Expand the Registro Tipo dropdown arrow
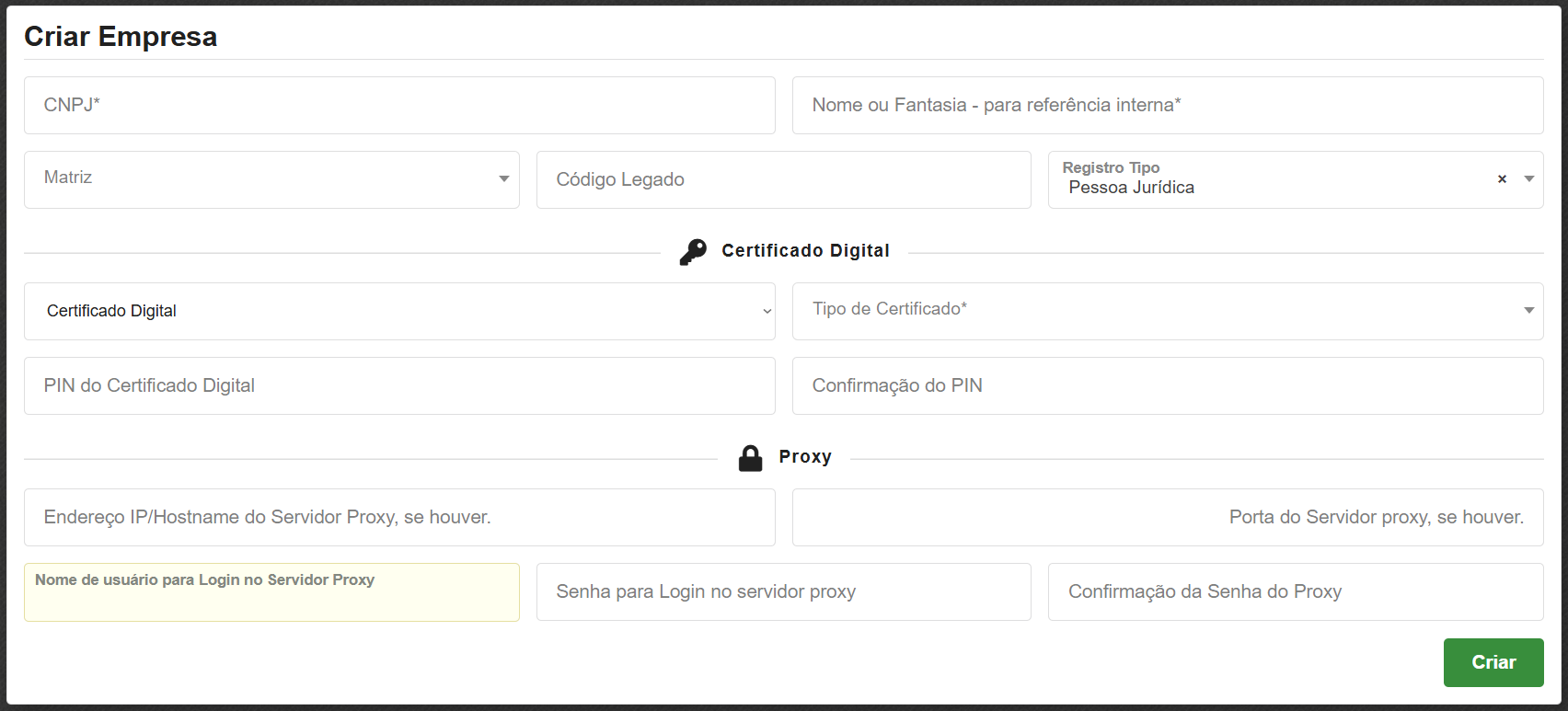This screenshot has width=1568, height=711. pos(1528,179)
